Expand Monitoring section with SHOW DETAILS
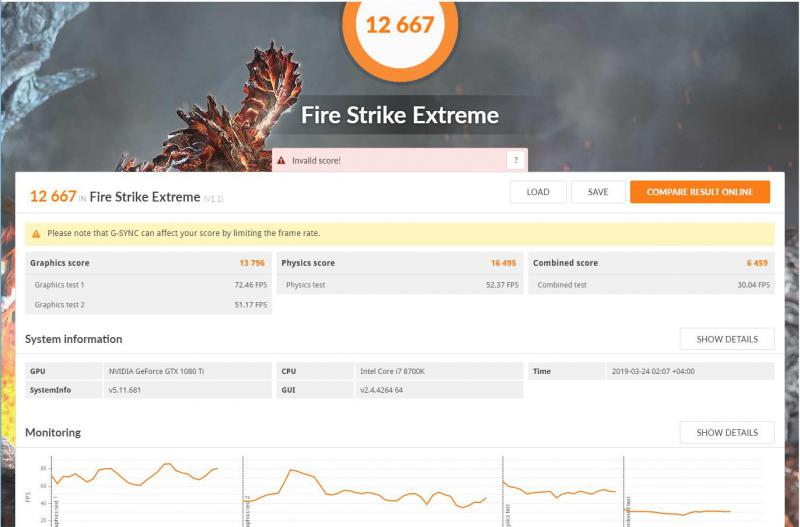Image resolution: width=800 pixels, height=527 pixels. (726, 433)
